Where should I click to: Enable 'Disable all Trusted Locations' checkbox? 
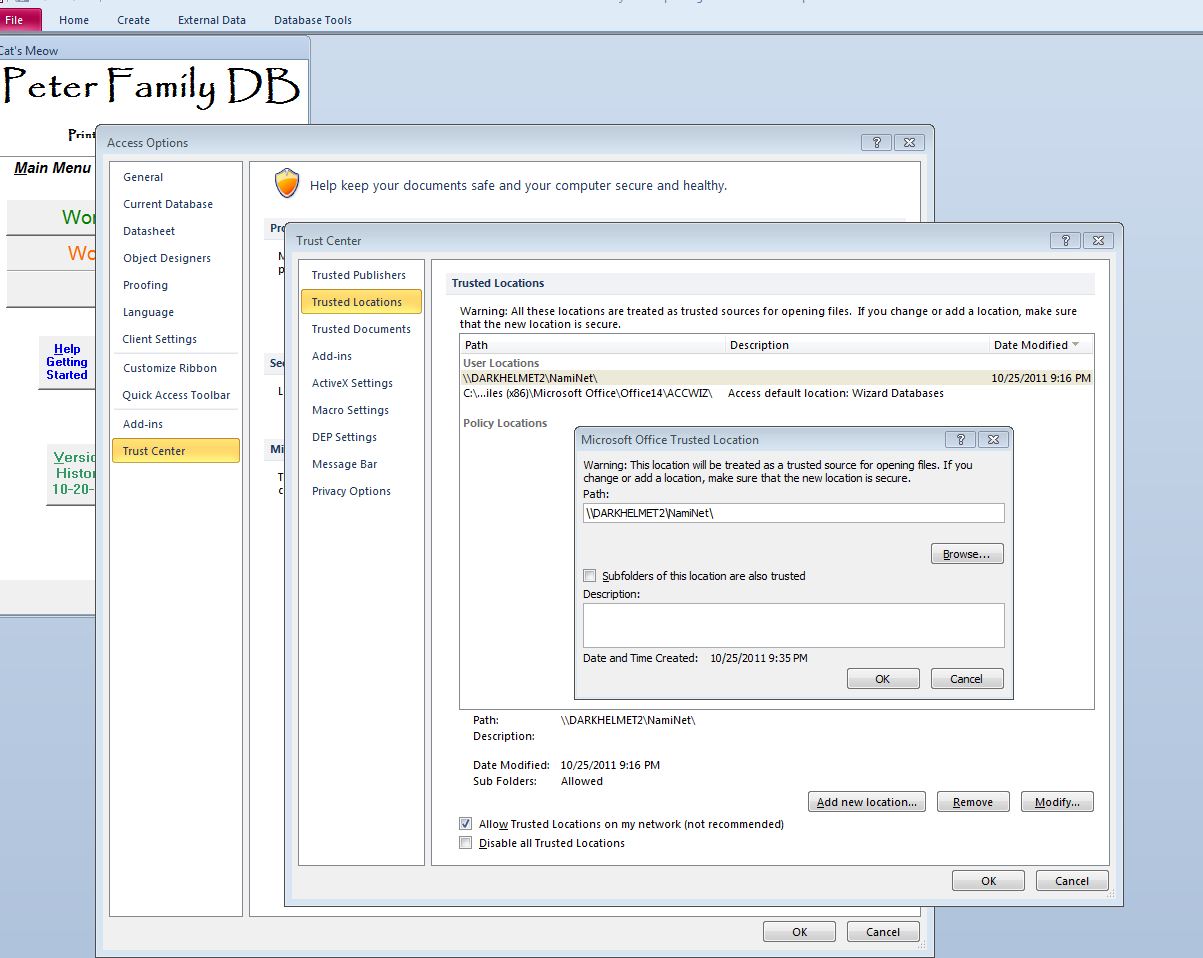[465, 843]
